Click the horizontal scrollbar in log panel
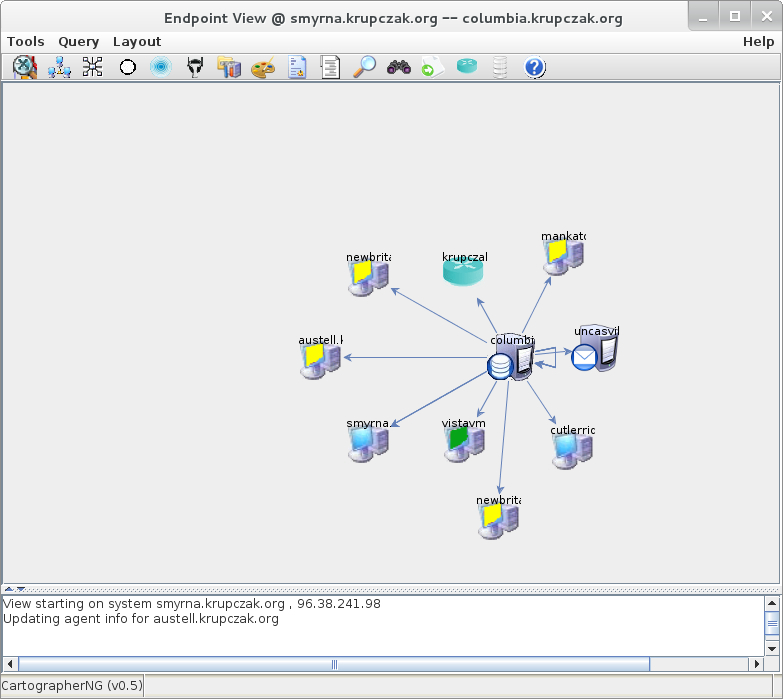The width and height of the screenshot is (783, 699). 334,664
